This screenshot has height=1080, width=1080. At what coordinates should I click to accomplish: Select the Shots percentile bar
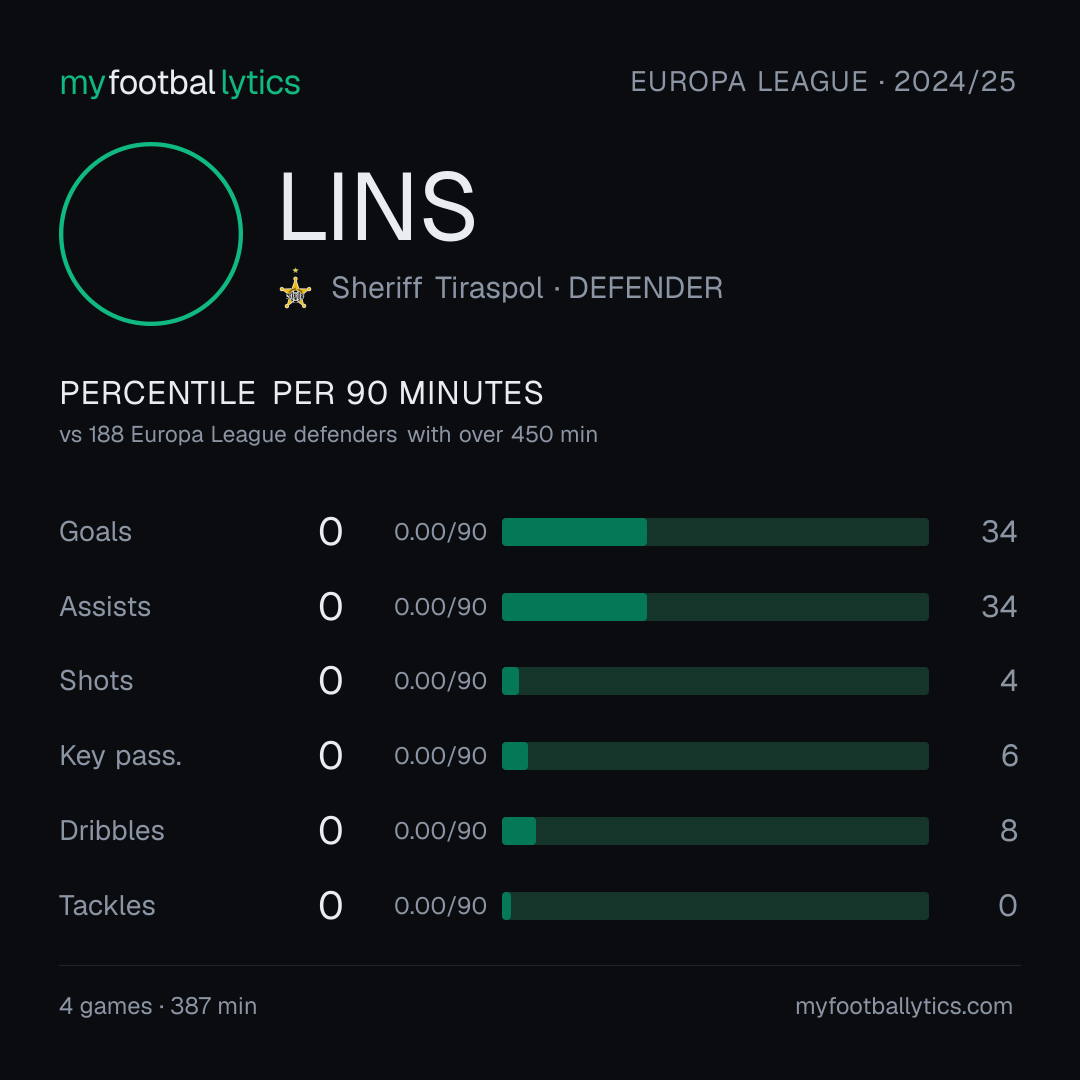click(715, 681)
